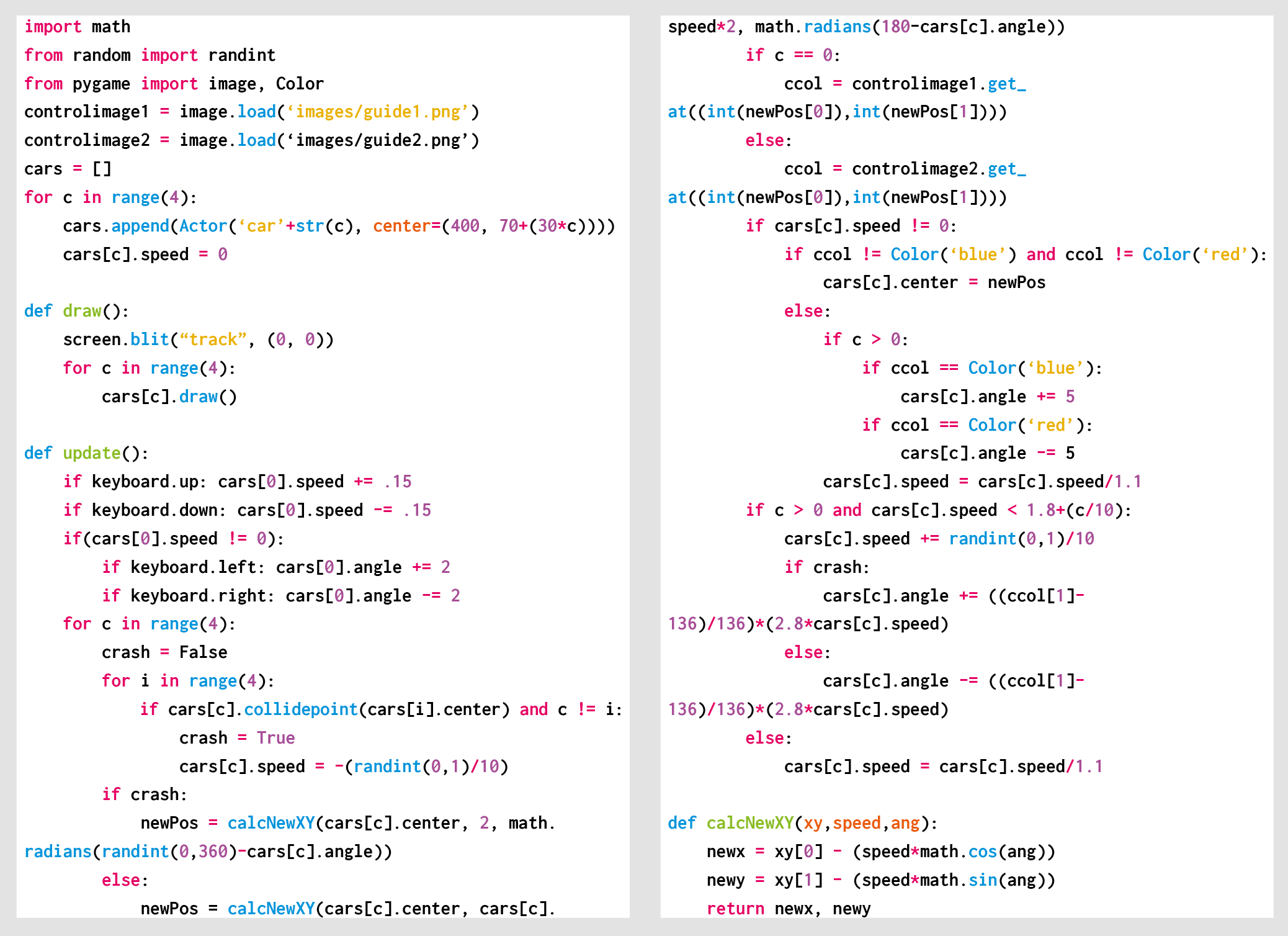The image size is (1288, 936).
Task: Click 'from random import randint' line
Action: (x=150, y=55)
